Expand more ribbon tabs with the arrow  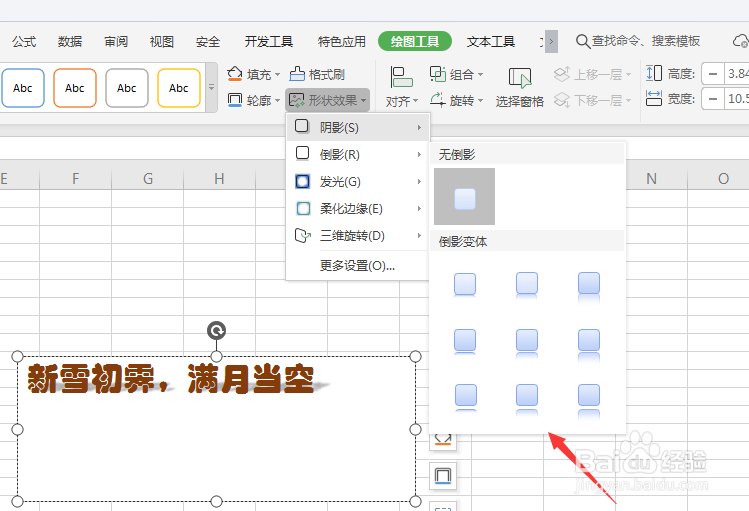pyautogui.click(x=551, y=42)
